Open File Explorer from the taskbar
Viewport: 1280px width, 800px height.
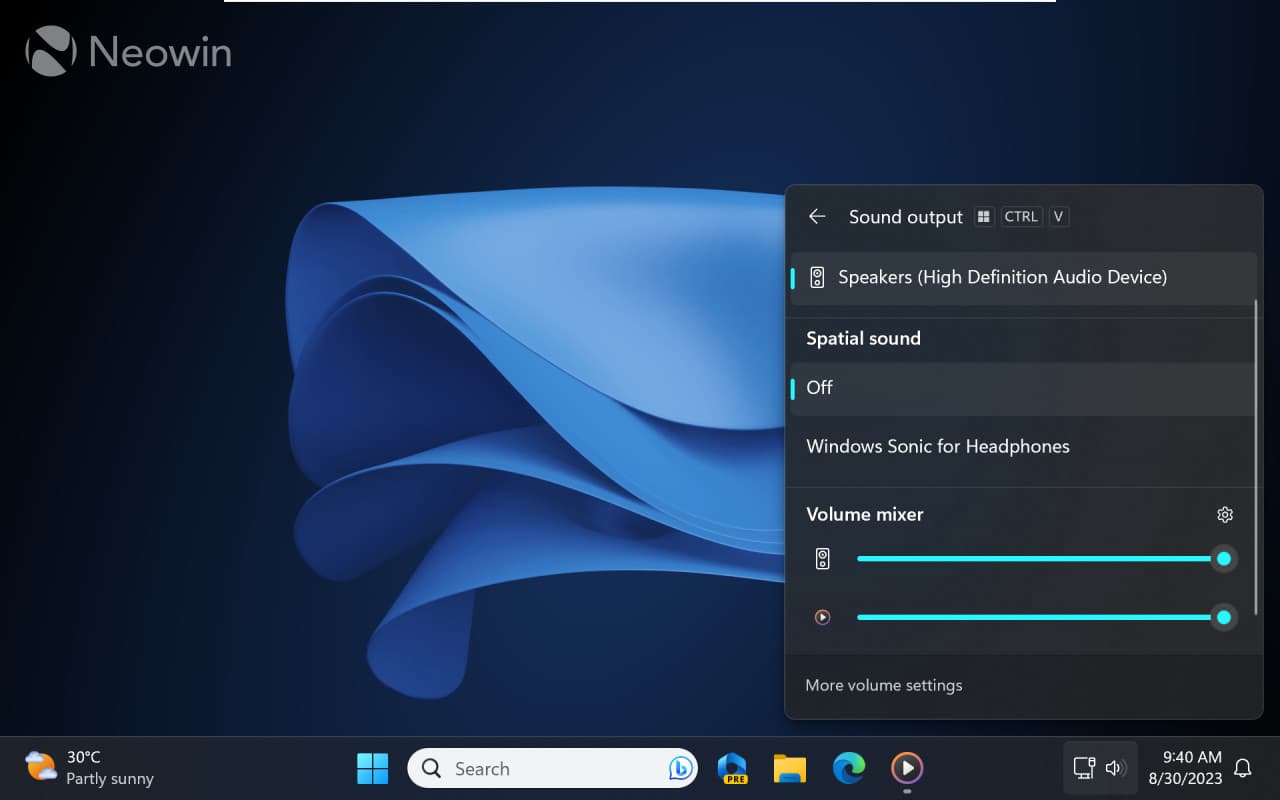click(x=791, y=768)
